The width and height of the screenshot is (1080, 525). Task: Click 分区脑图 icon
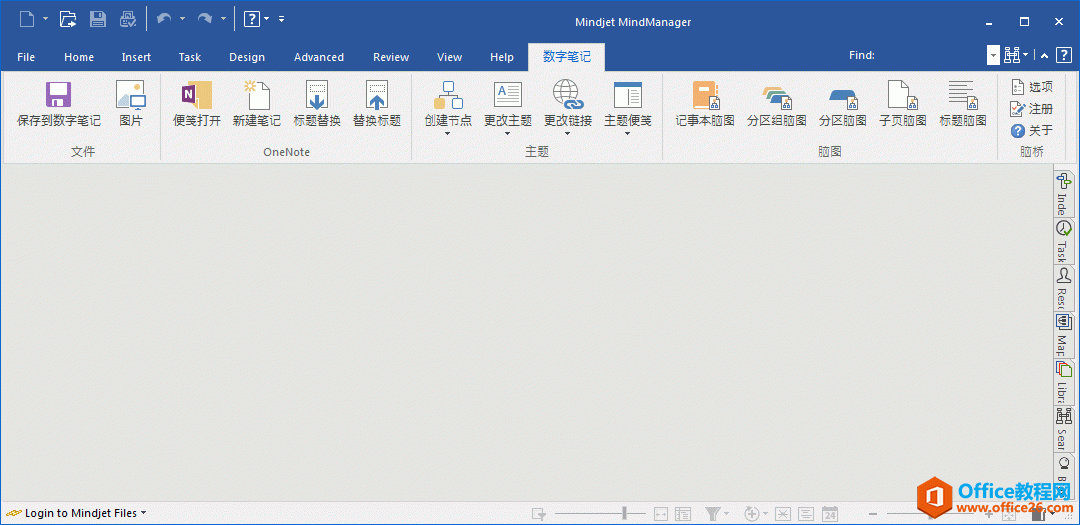click(842, 99)
